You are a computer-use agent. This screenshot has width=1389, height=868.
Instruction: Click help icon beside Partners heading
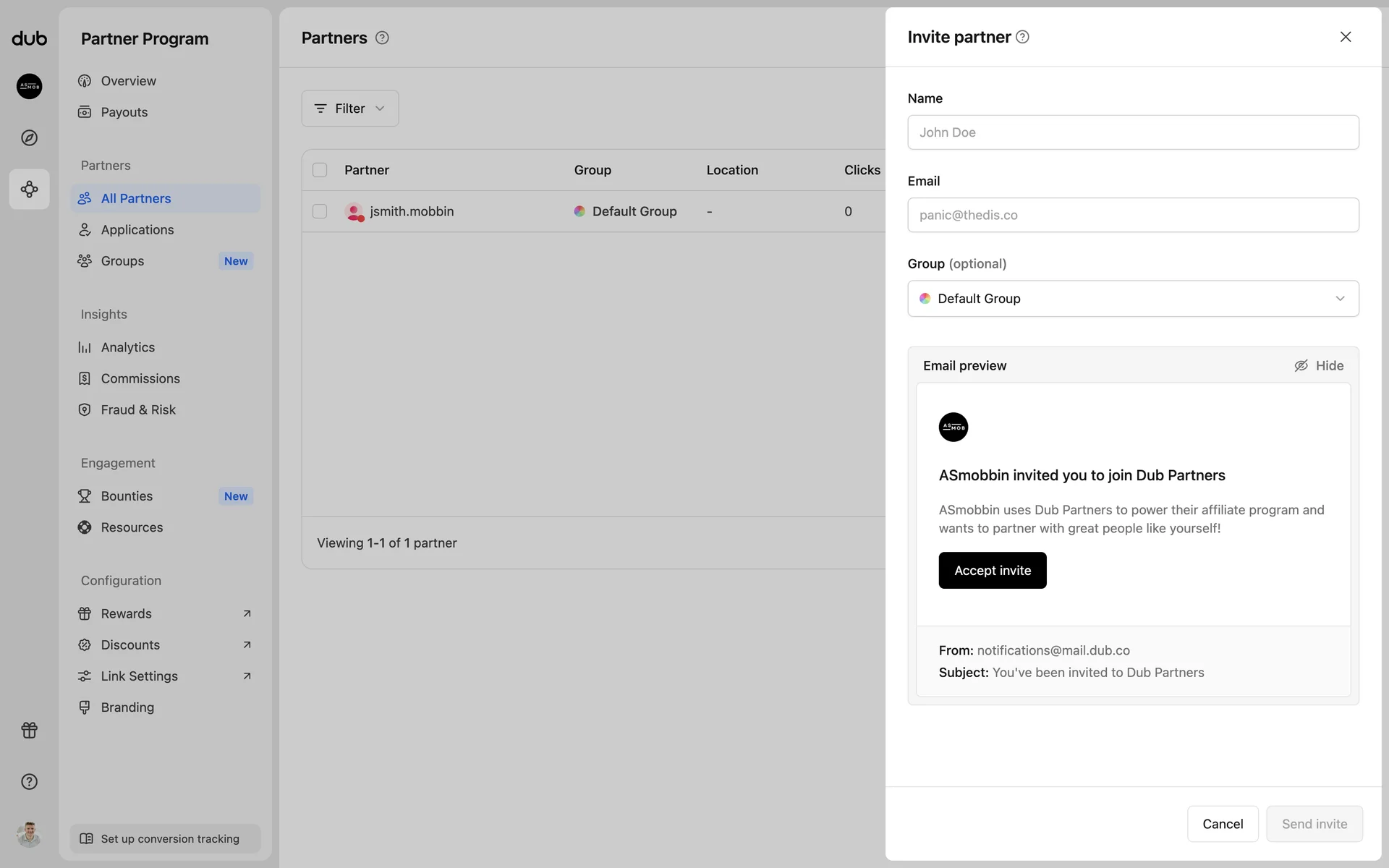point(382,38)
